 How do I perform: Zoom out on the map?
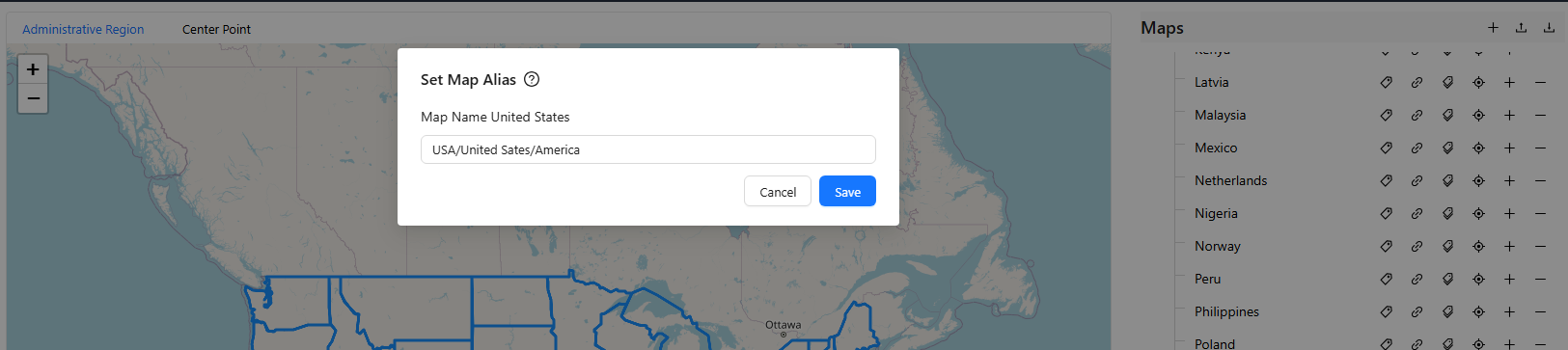pos(33,98)
